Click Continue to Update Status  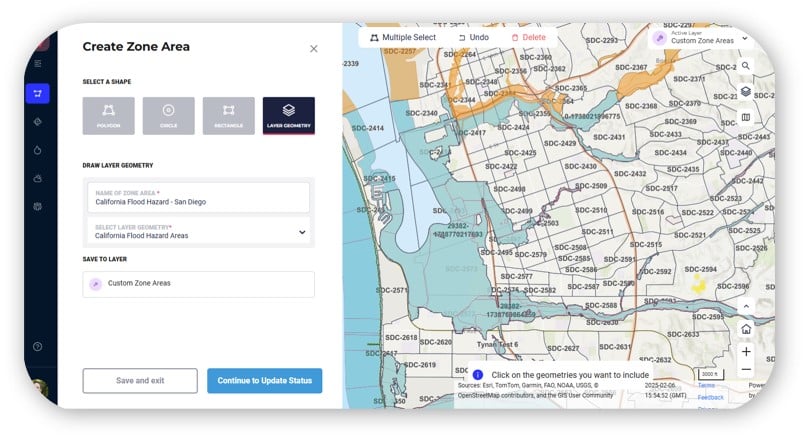point(265,381)
